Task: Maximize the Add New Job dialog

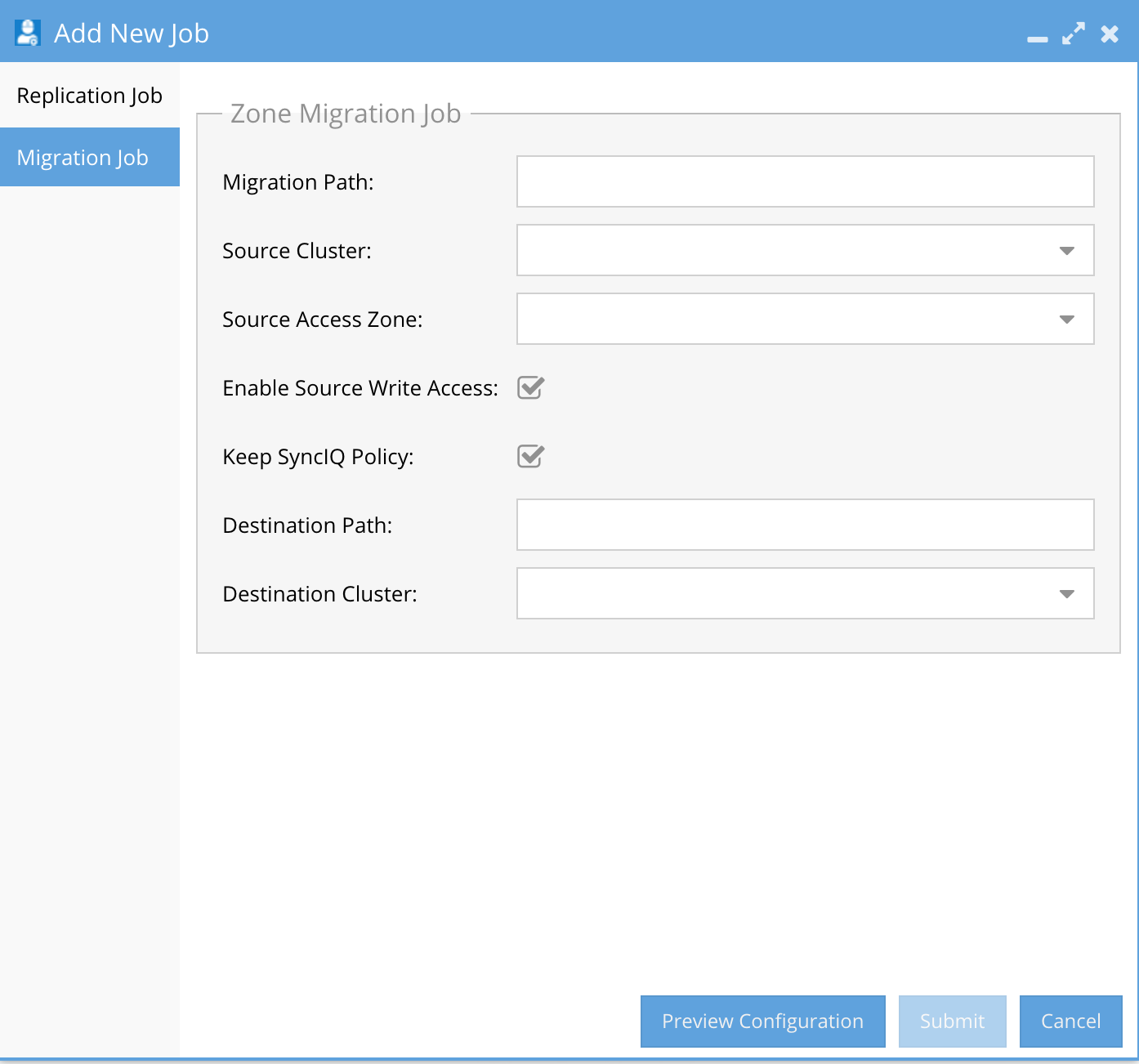Action: click(x=1073, y=34)
